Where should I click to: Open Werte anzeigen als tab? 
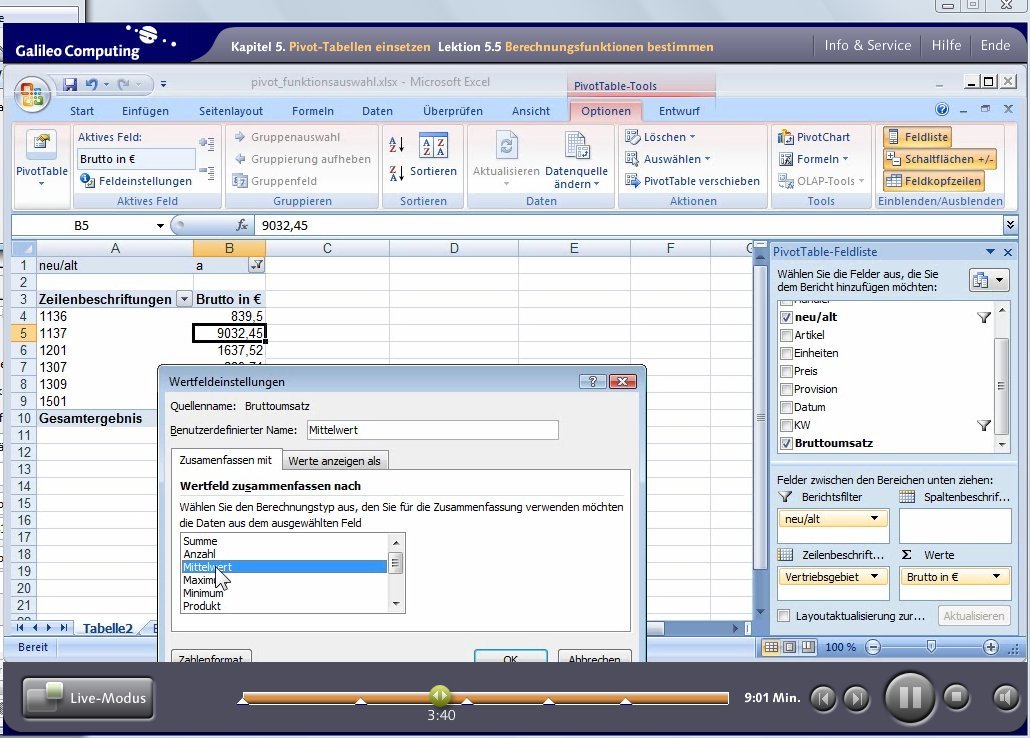coord(334,461)
